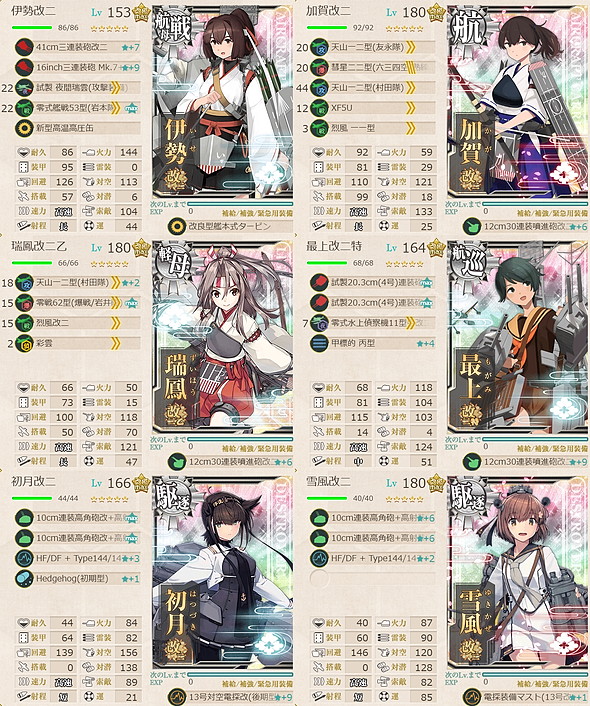Click Hatsuzuki's HF/DF + Type144 sonar icon
The image size is (590, 706).
pos(24,558)
